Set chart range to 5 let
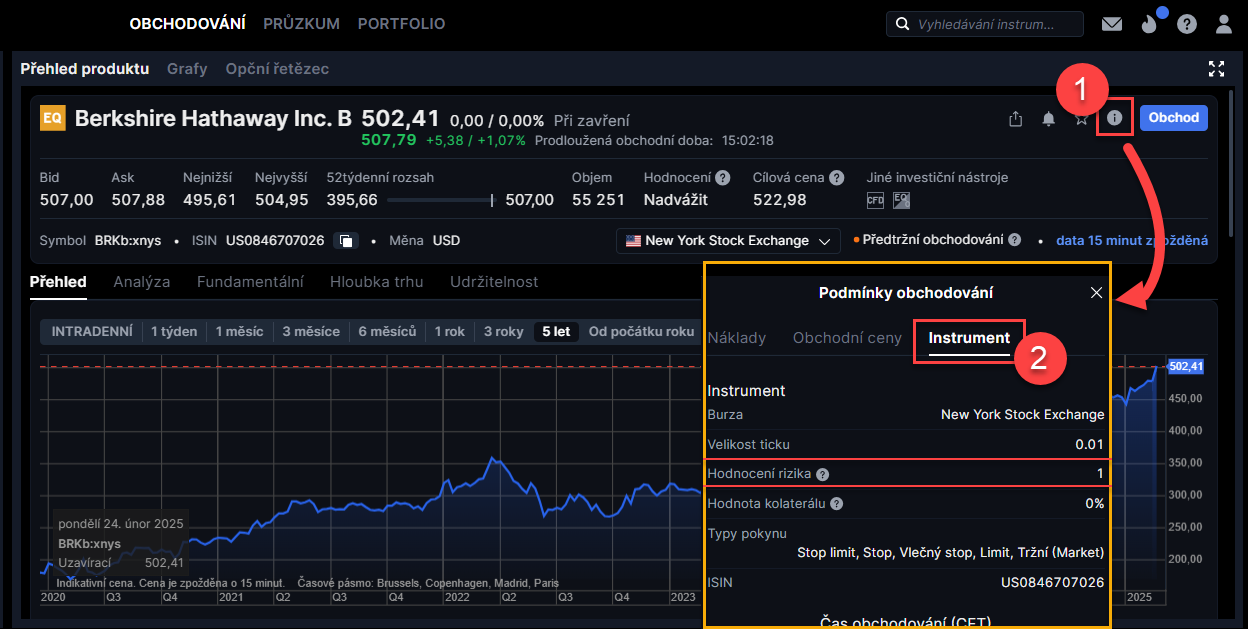 (557, 332)
